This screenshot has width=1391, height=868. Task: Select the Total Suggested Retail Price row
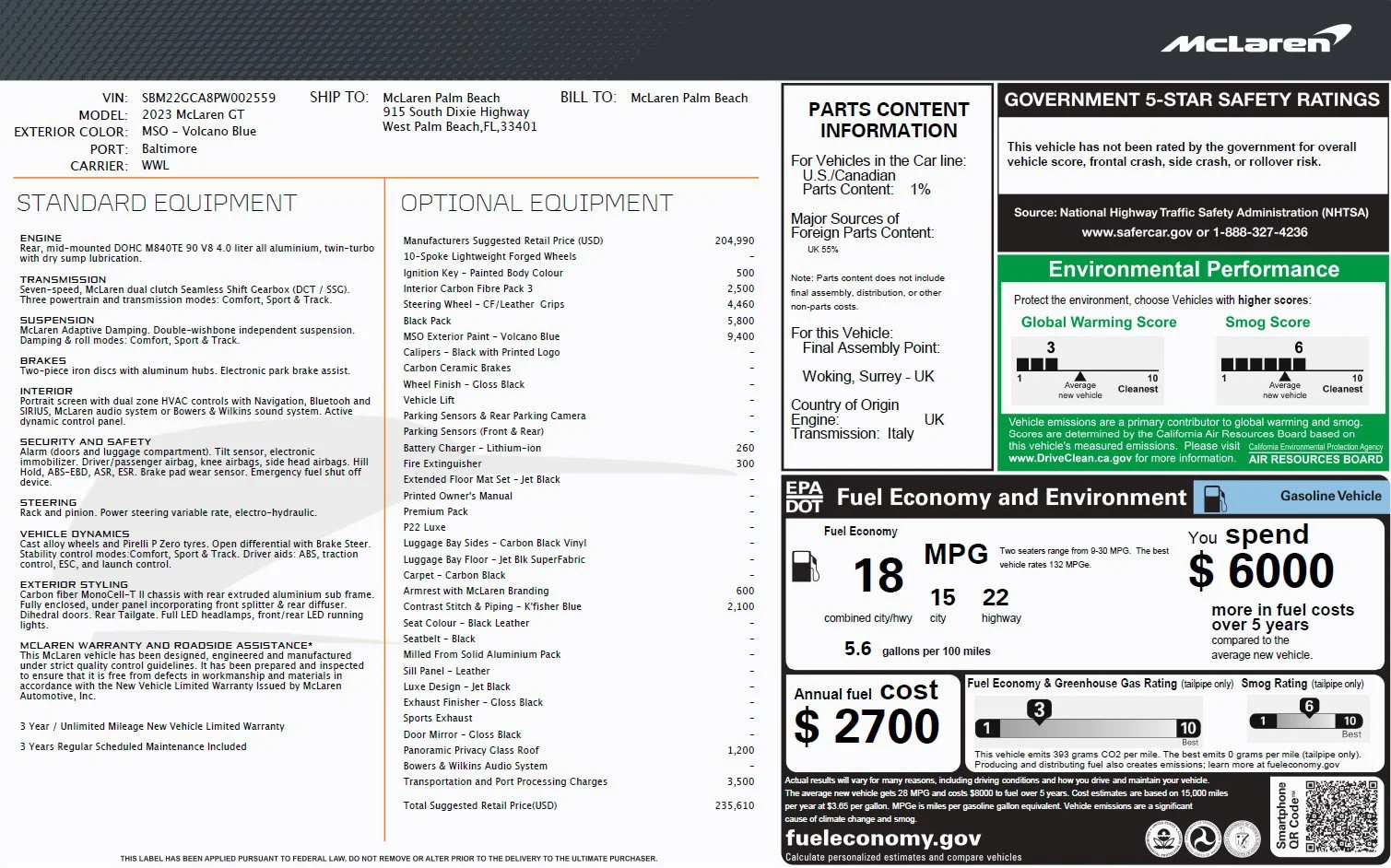[578, 805]
